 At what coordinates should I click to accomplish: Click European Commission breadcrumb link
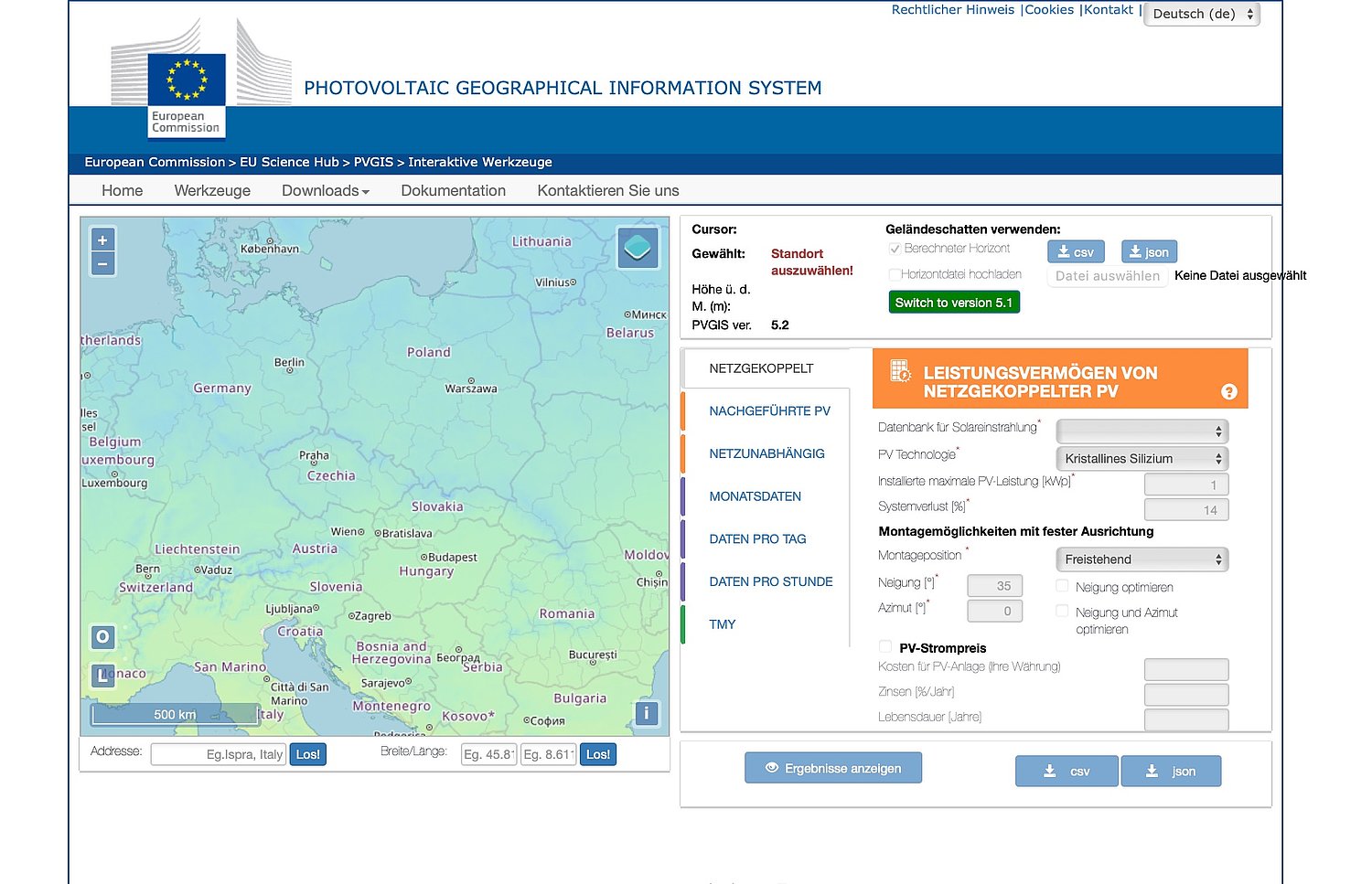click(x=155, y=162)
